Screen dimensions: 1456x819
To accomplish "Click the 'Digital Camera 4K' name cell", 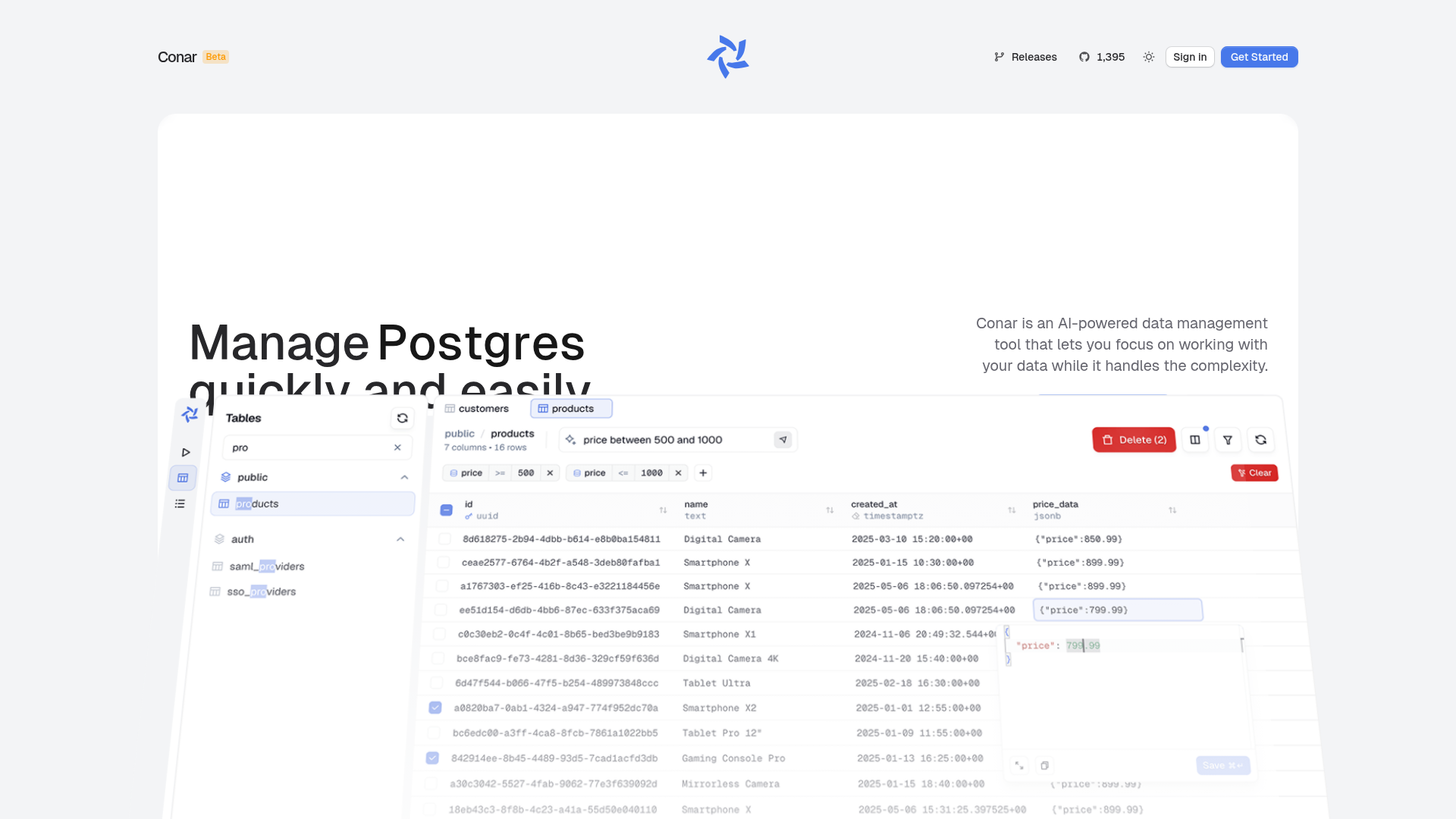I will coord(730,659).
